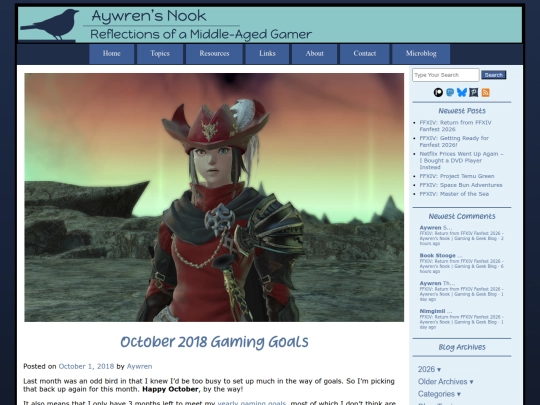Open the Microblog menu item
540x405 pixels.
pos(421,54)
